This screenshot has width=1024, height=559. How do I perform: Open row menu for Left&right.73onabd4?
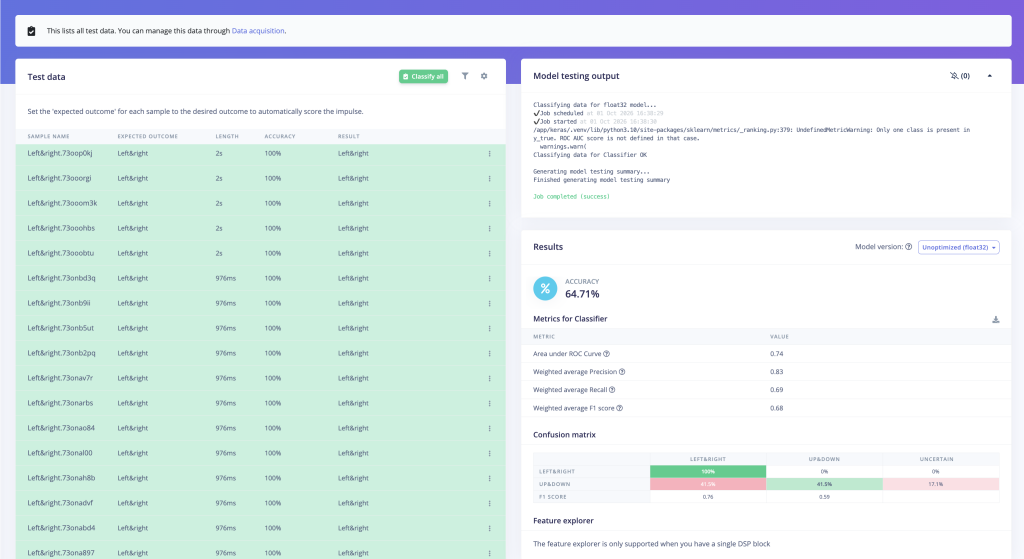click(x=489, y=528)
